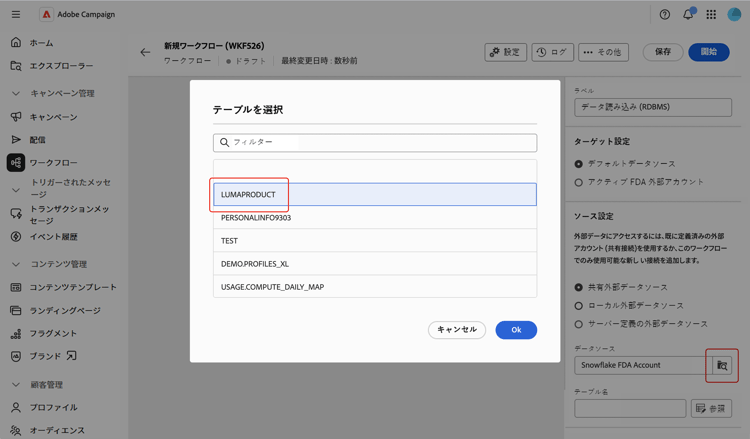This screenshot has width=750, height=439.
Task: Click the フィルター search field
Action: 375,143
